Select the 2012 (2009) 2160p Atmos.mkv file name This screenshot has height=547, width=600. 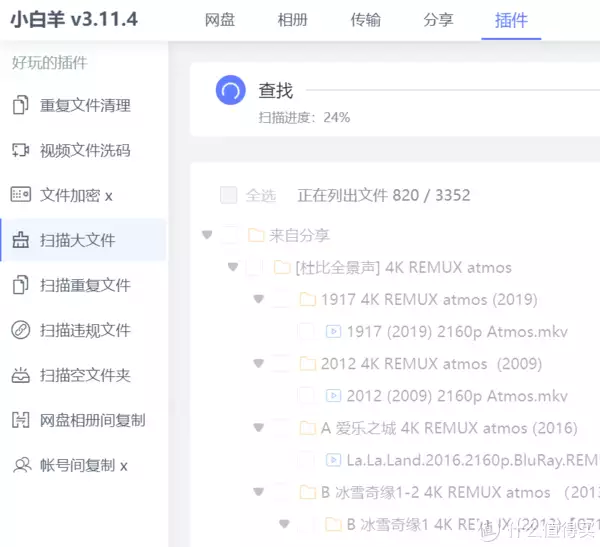457,396
